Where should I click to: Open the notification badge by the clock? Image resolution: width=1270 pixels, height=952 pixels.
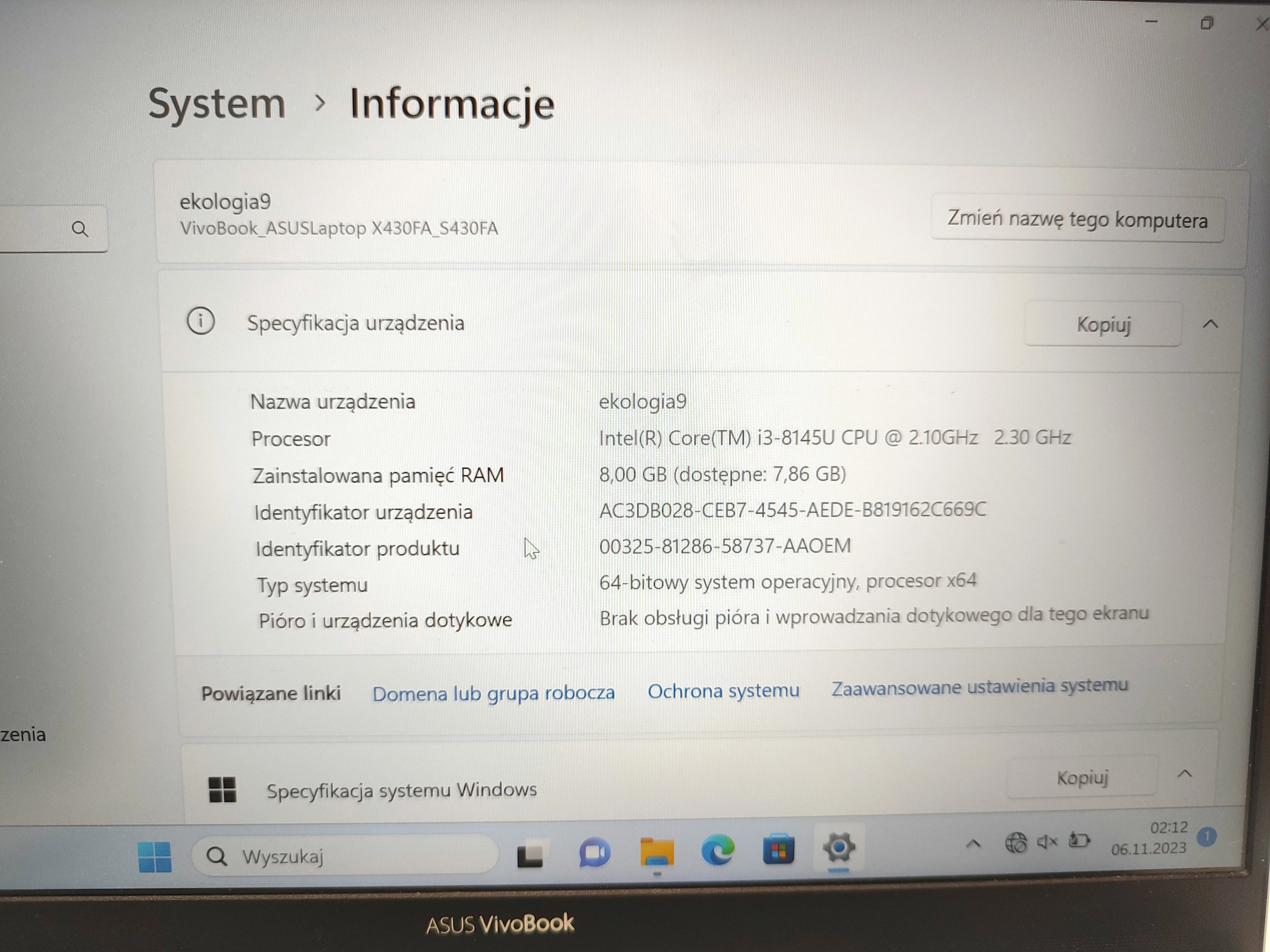1207,836
